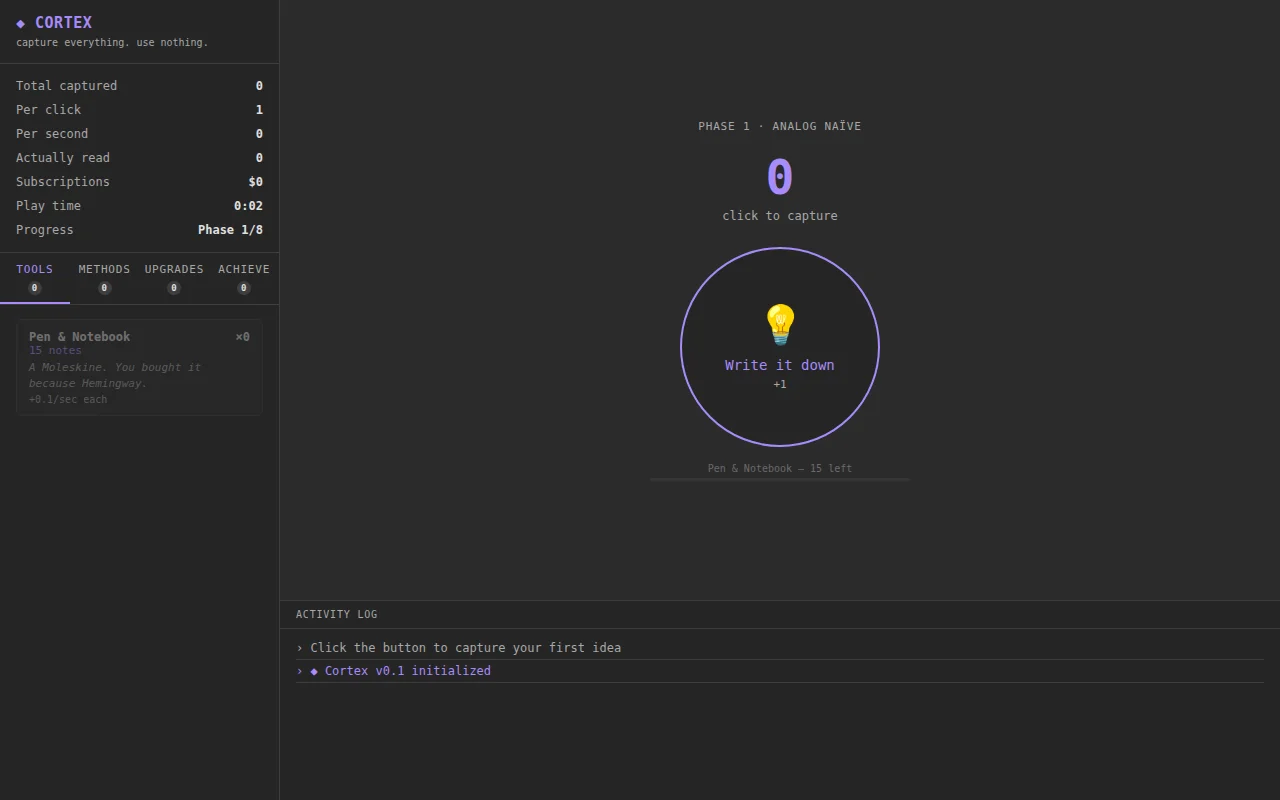Click the '×0' owned count on Pen & Notebook

[x=243, y=337]
